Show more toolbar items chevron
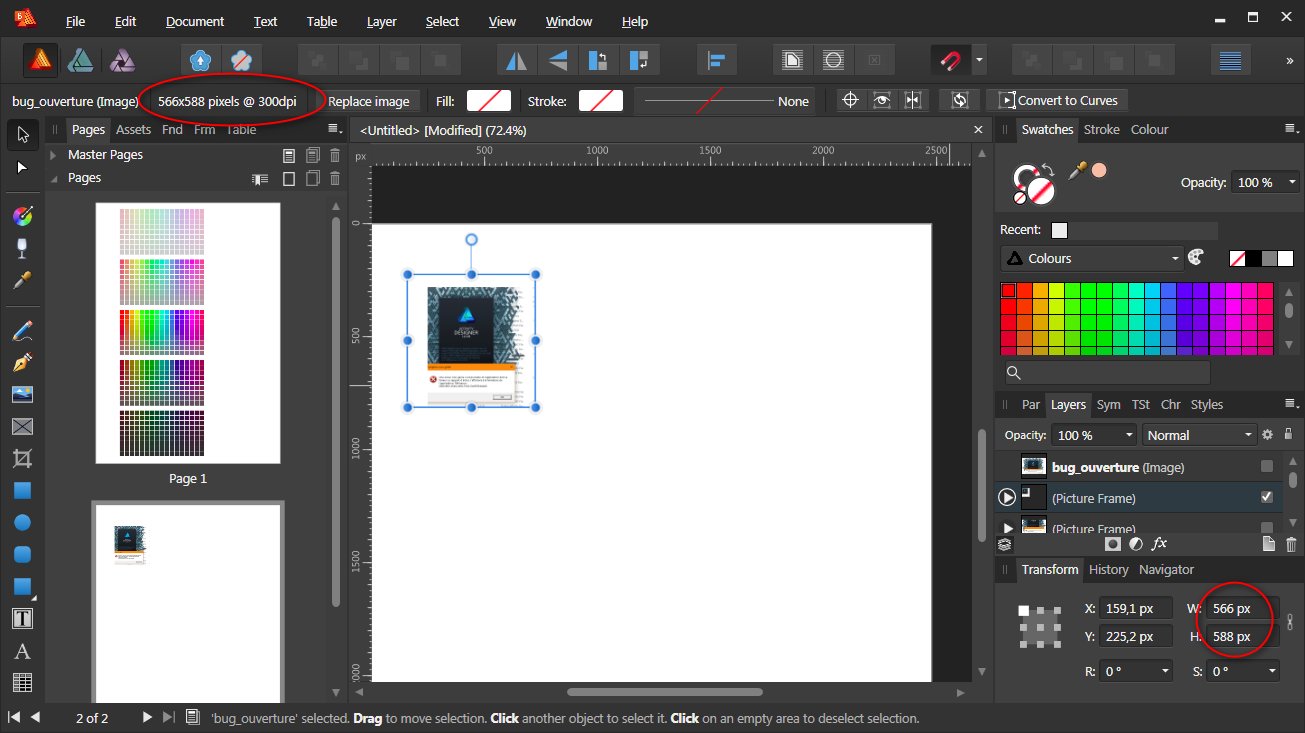The width and height of the screenshot is (1305, 733). [1290, 60]
